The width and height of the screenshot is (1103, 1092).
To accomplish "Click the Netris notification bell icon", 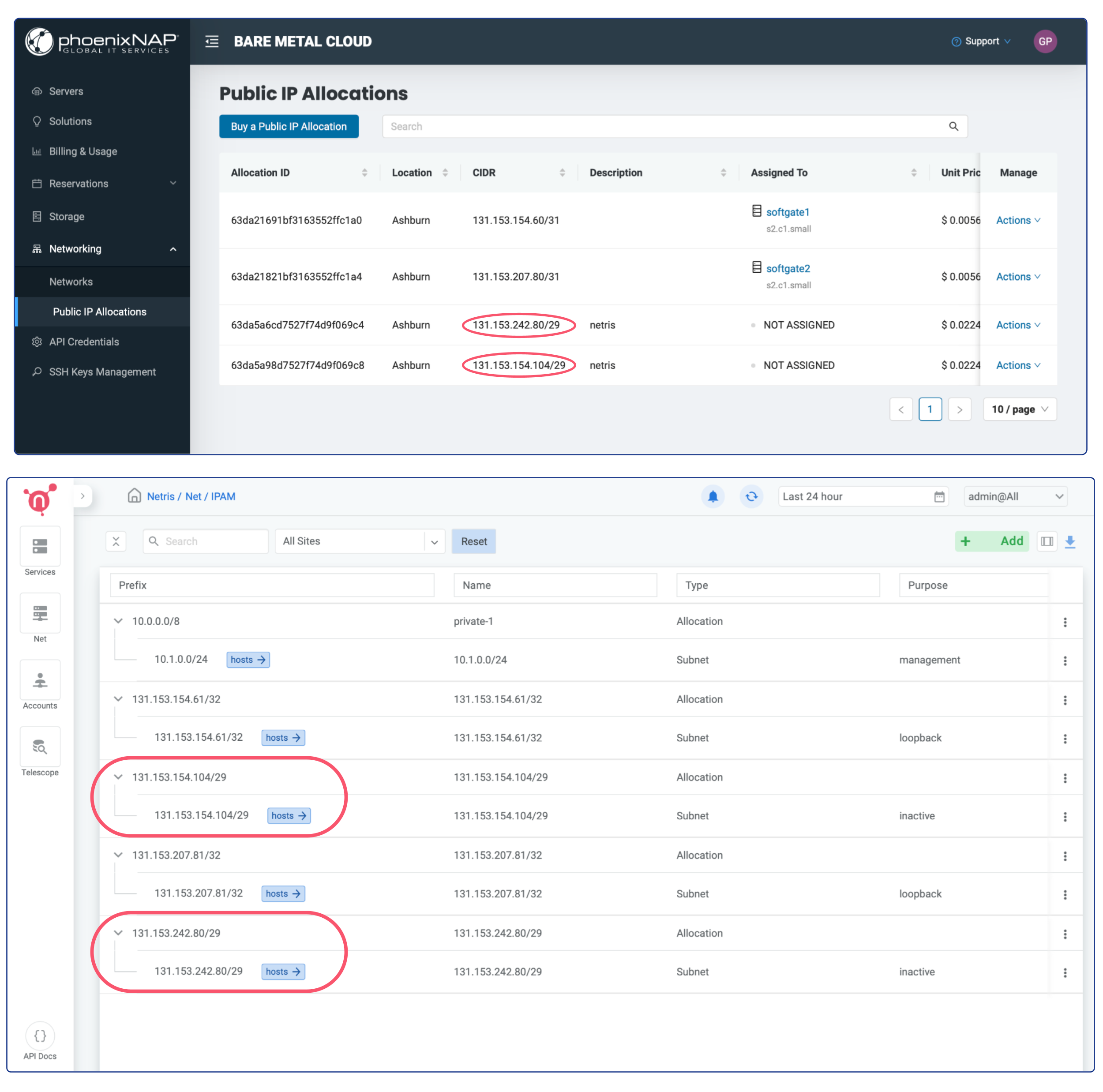I will click(x=713, y=496).
